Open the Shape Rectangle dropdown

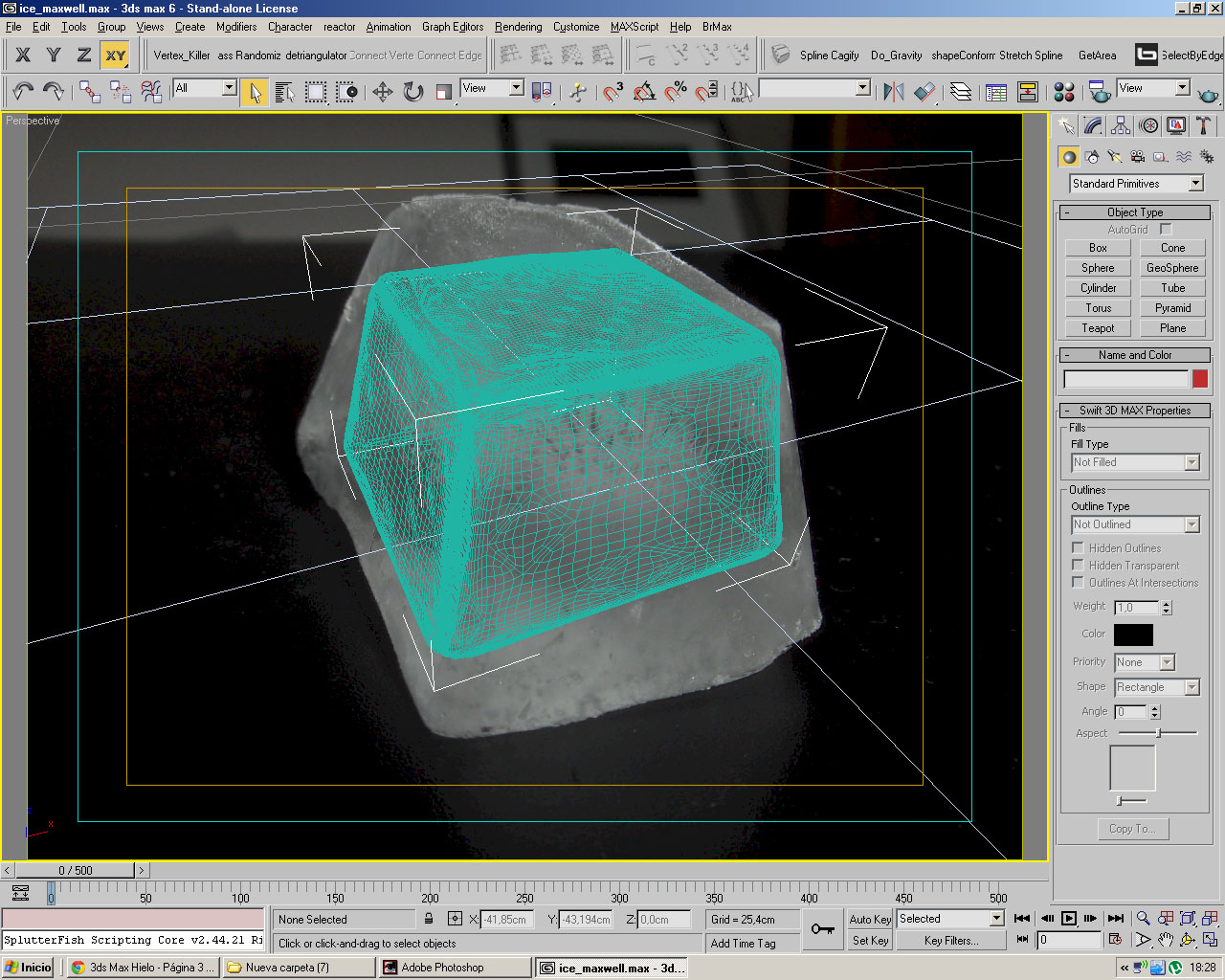(x=1157, y=687)
